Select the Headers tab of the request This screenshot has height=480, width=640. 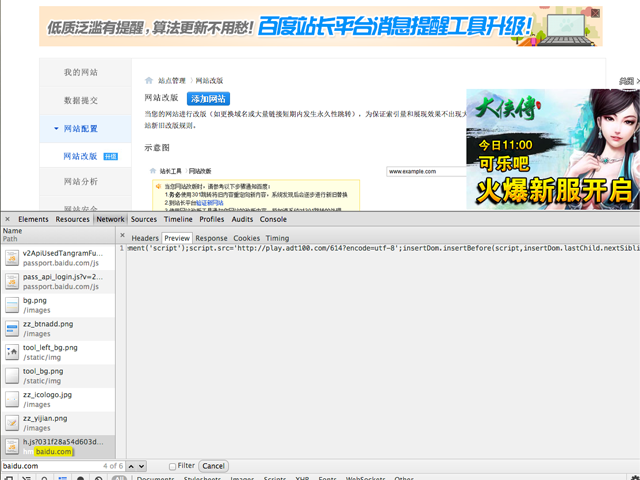coord(145,238)
